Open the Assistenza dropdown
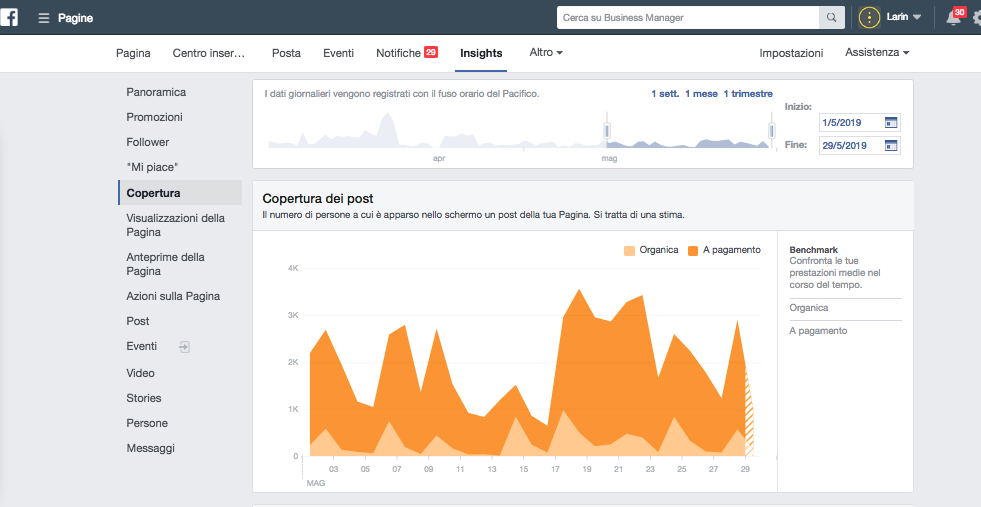The width and height of the screenshot is (981, 507). point(877,52)
